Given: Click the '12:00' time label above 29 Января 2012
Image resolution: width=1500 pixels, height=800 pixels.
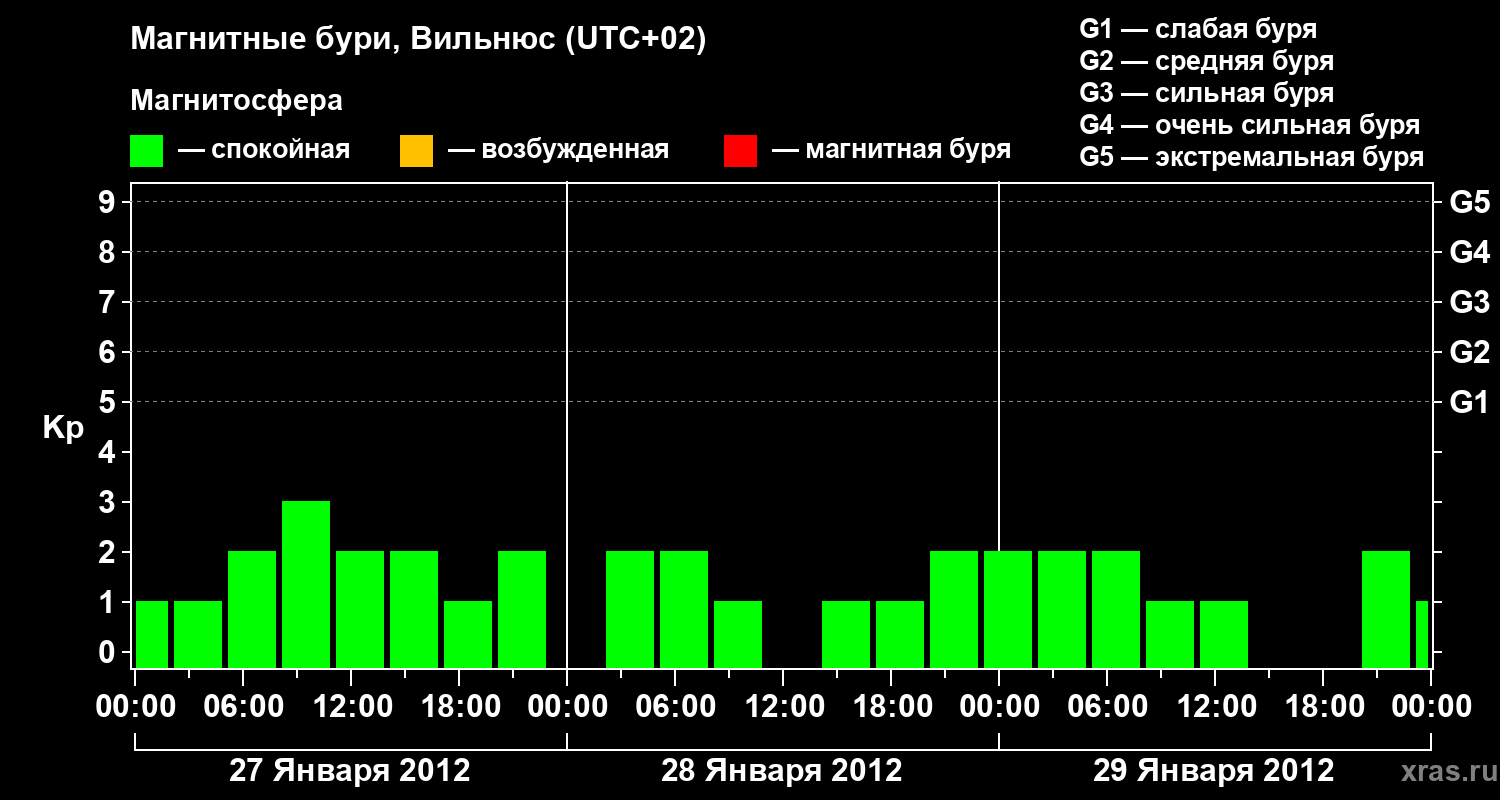Looking at the screenshot, I should [x=1215, y=707].
